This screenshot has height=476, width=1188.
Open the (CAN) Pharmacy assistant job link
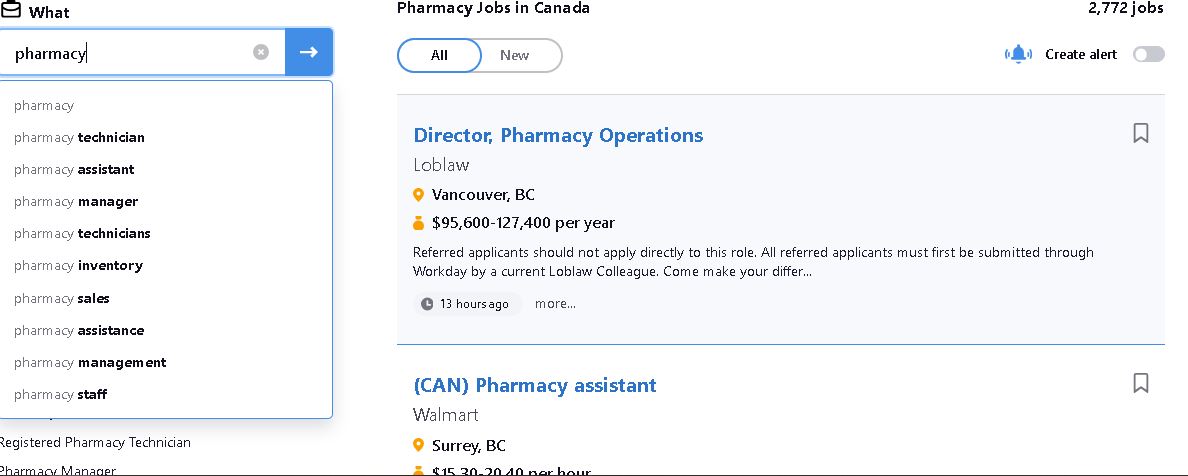[x=535, y=385]
